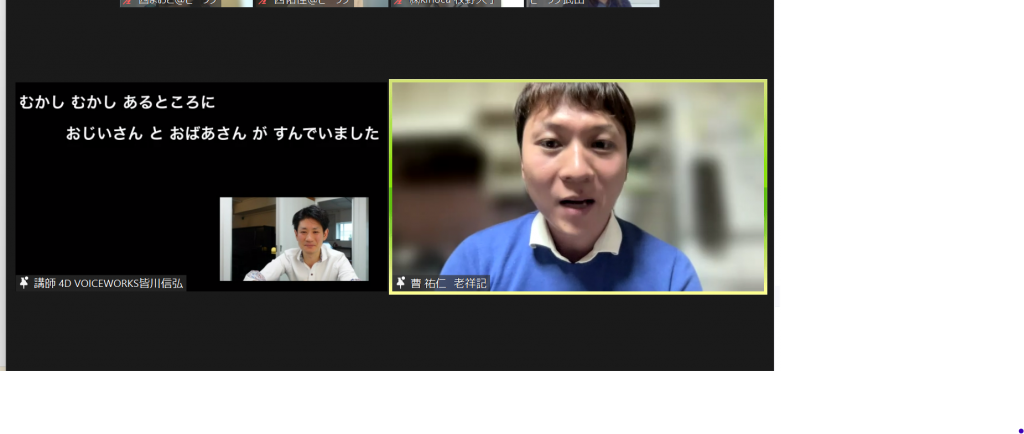Click the text むかし むかし あるところに
The image size is (1024, 434).
click(117, 102)
